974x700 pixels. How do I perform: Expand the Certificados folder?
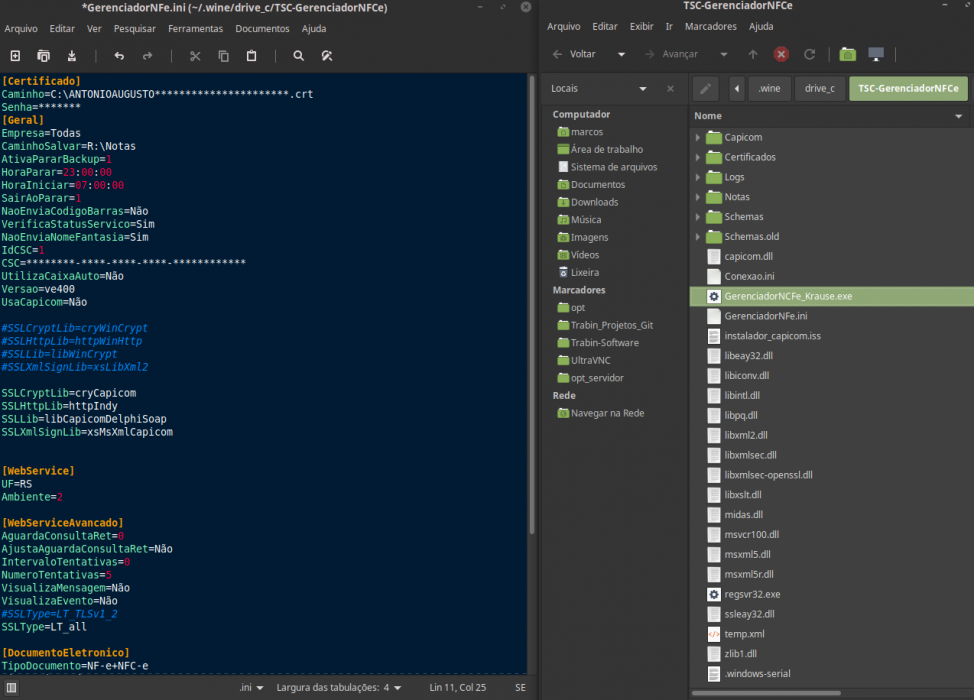[x=698, y=157]
